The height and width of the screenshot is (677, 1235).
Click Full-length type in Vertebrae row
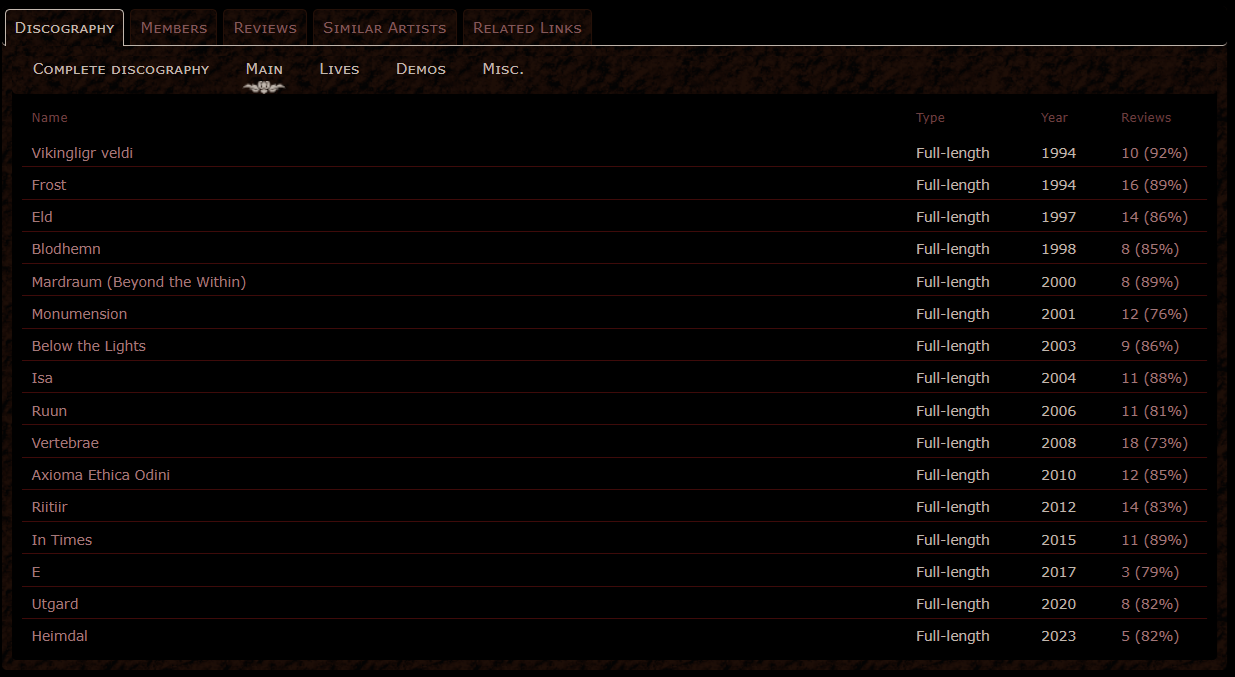(953, 443)
